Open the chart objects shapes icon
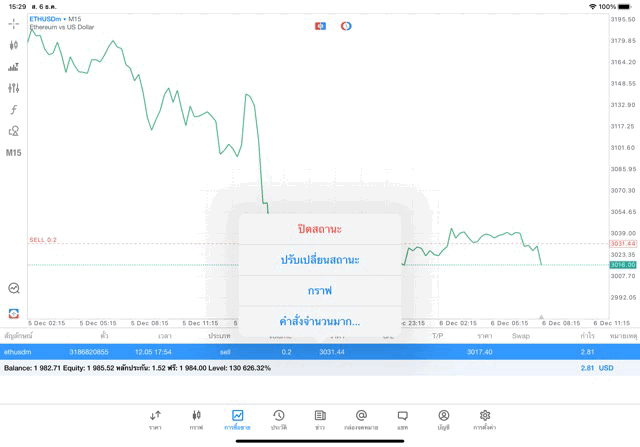The height and width of the screenshot is (447, 640). click(14, 131)
